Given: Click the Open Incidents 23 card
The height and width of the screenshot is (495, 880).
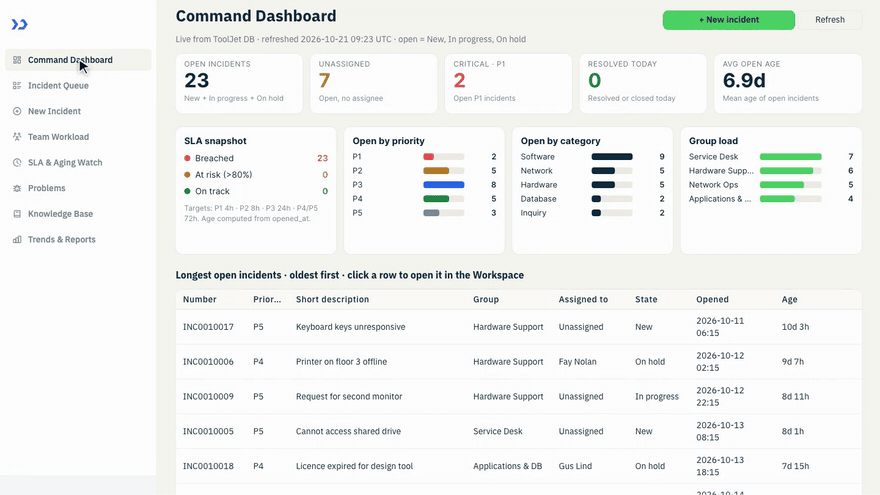Looking at the screenshot, I should [239, 84].
